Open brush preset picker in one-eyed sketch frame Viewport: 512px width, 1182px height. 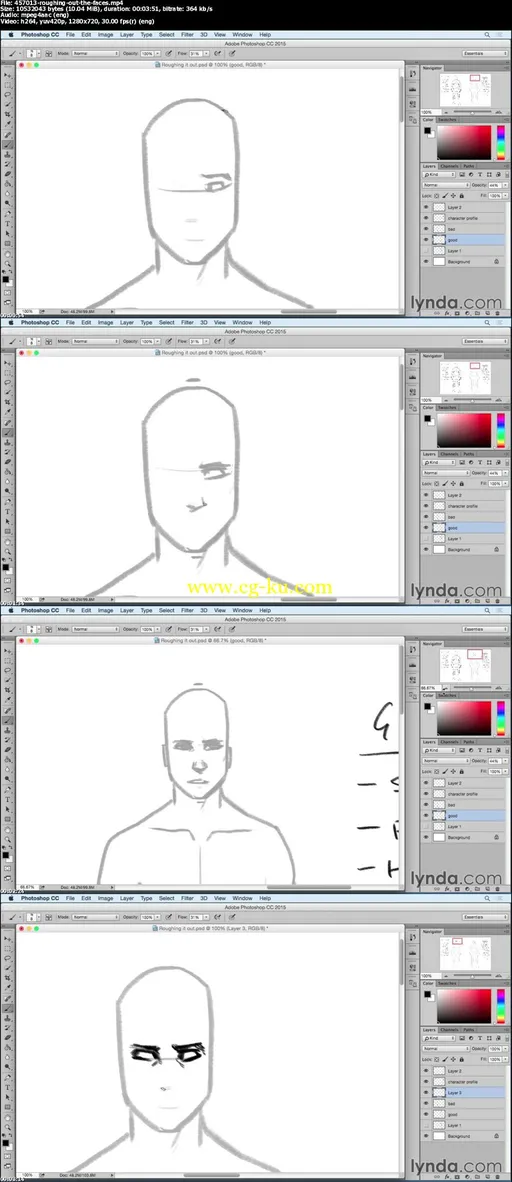32,52
